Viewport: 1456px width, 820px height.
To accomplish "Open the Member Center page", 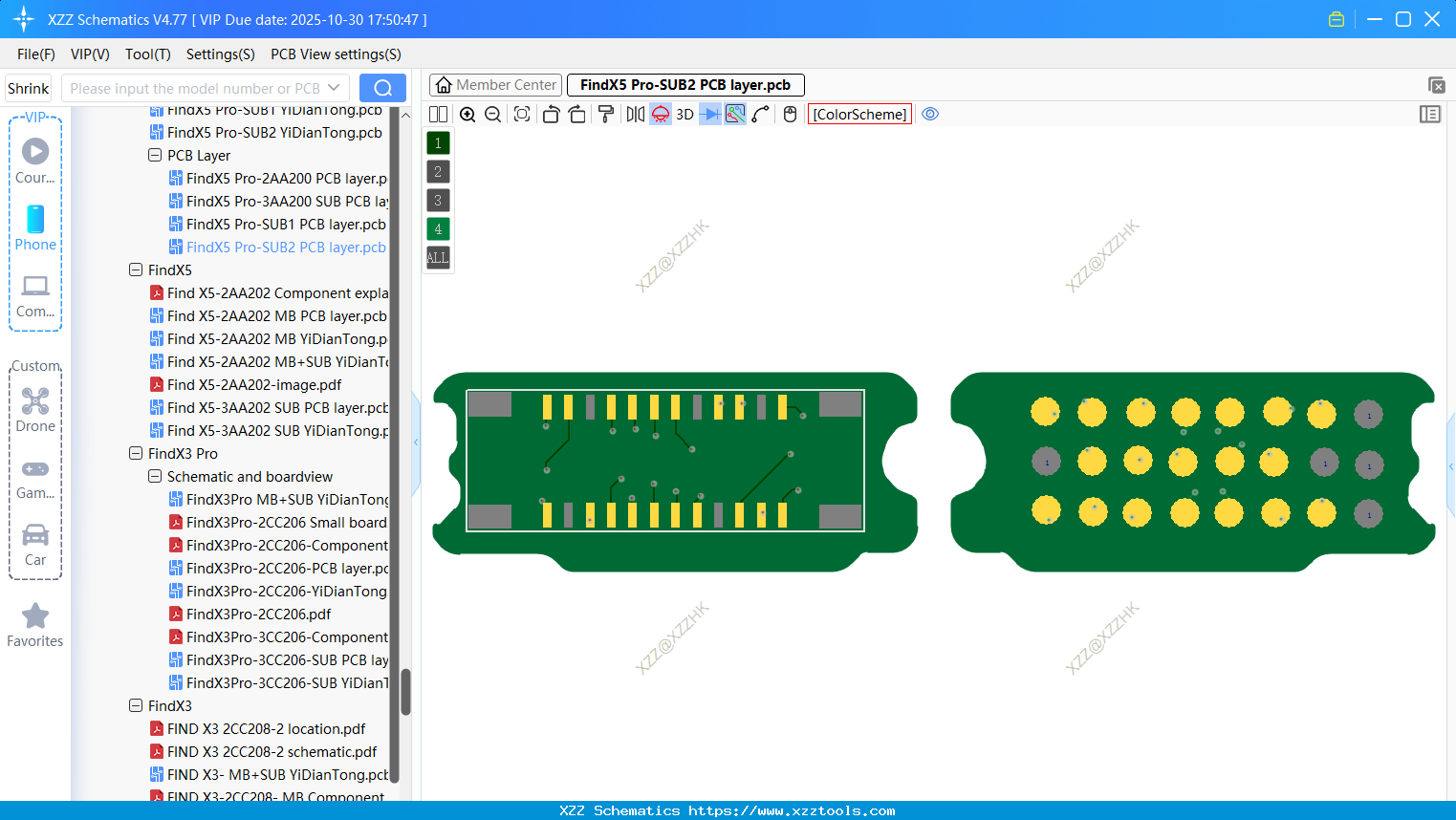I will (x=495, y=84).
